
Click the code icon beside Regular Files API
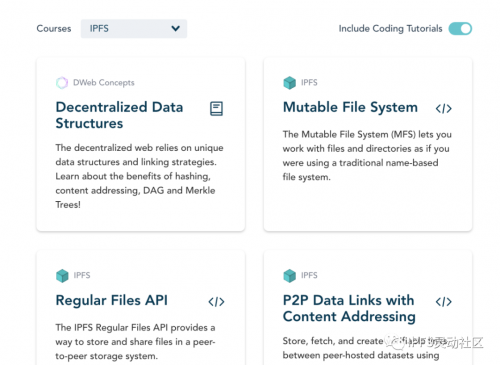(x=216, y=302)
